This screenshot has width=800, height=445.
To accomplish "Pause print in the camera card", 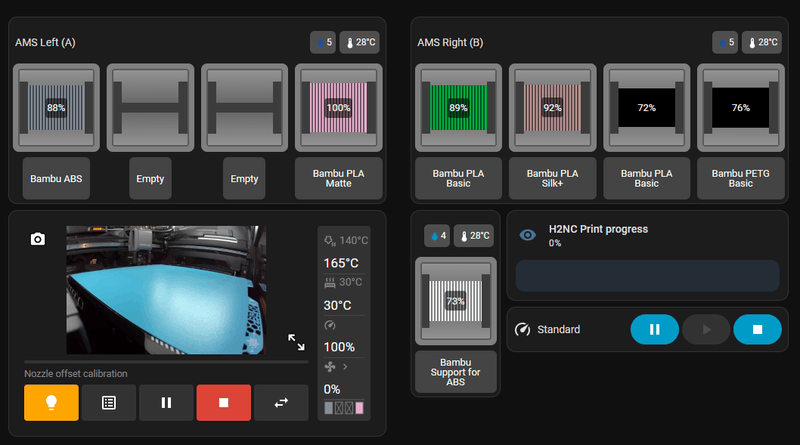I will [x=166, y=403].
